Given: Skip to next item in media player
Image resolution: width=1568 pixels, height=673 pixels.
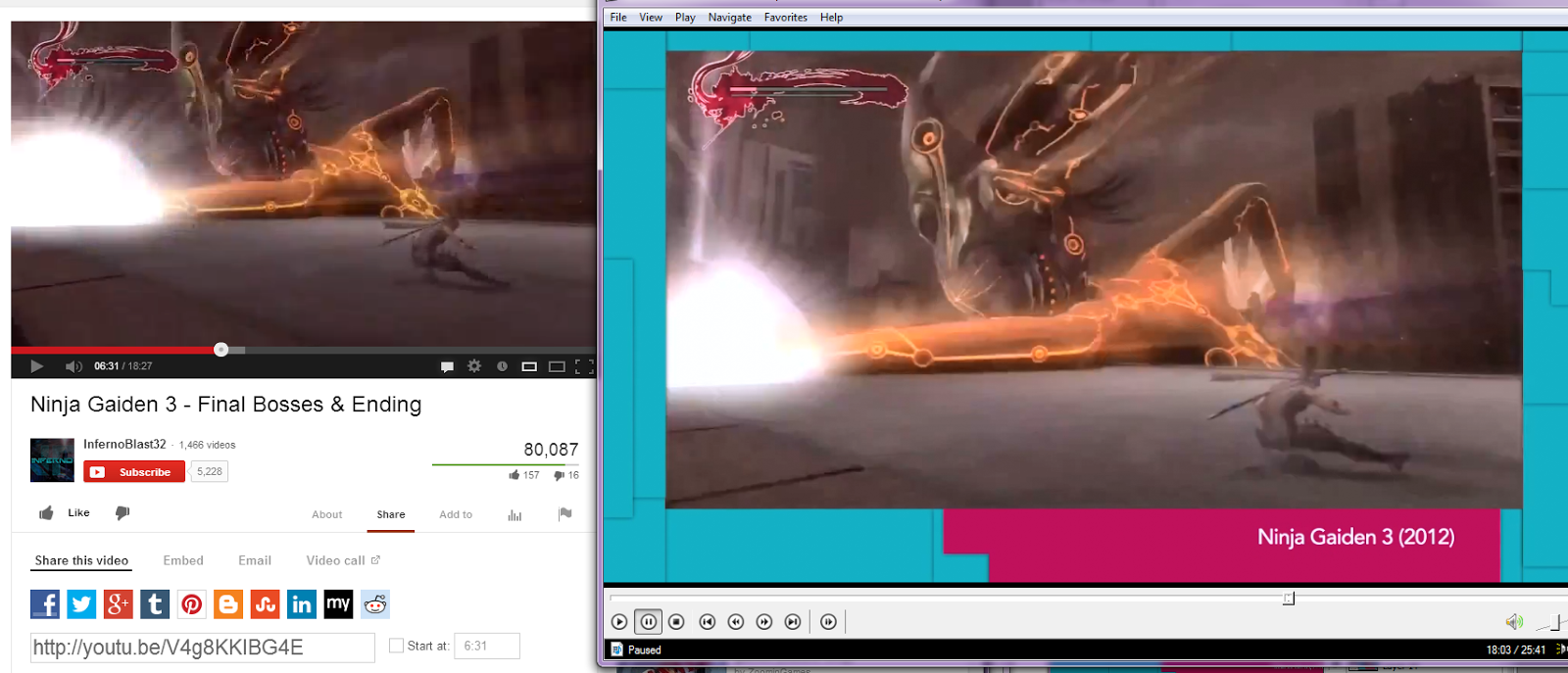Looking at the screenshot, I should click(793, 622).
